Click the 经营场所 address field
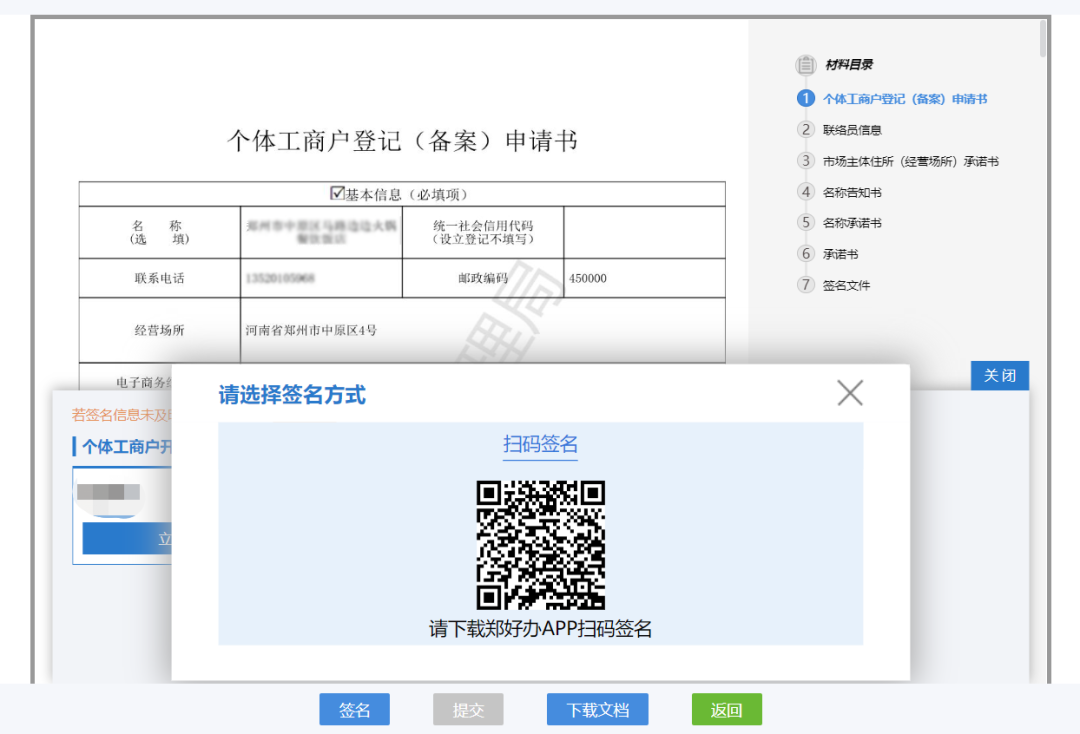 click(x=482, y=330)
